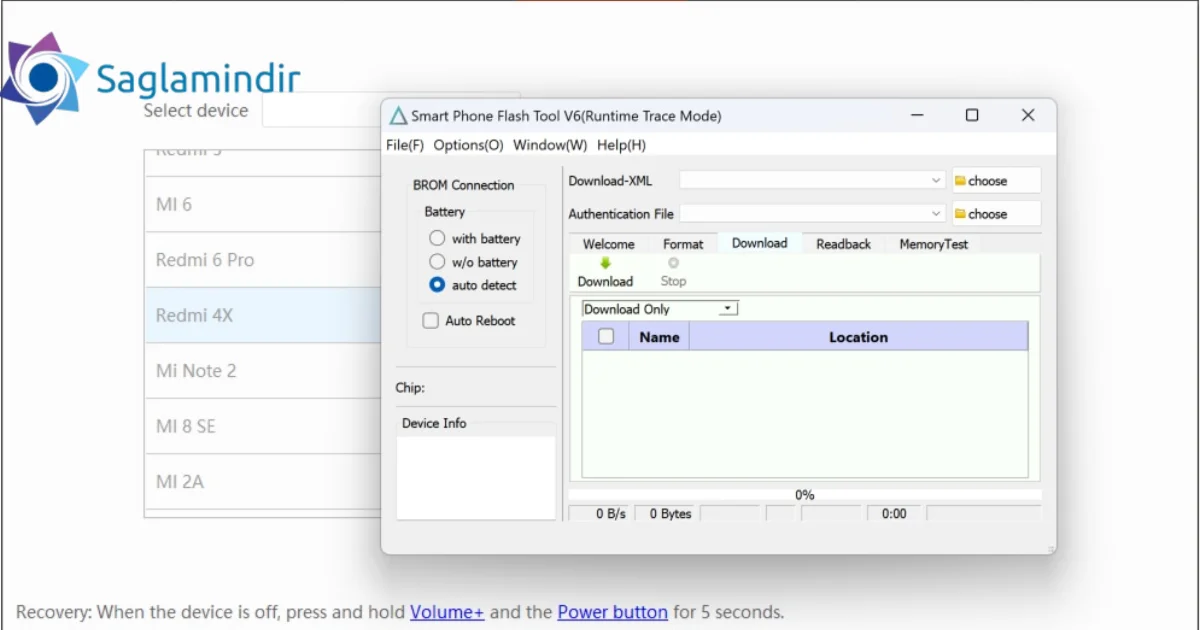Screen dimensions: 1200x630
Task: Click the 0:00 elapsed time status entry
Action: pyautogui.click(x=894, y=513)
